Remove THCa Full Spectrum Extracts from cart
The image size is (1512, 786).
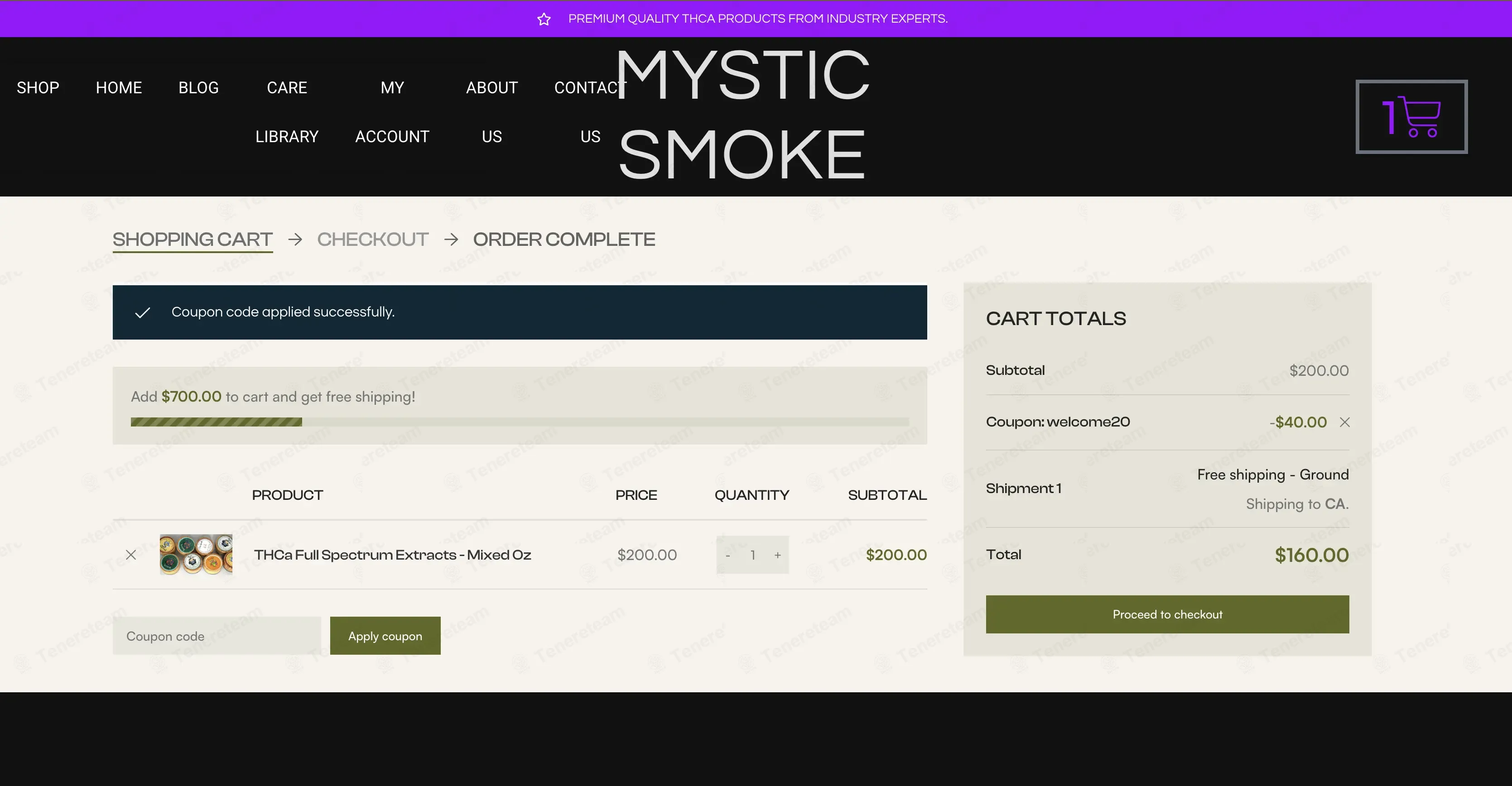(x=131, y=555)
